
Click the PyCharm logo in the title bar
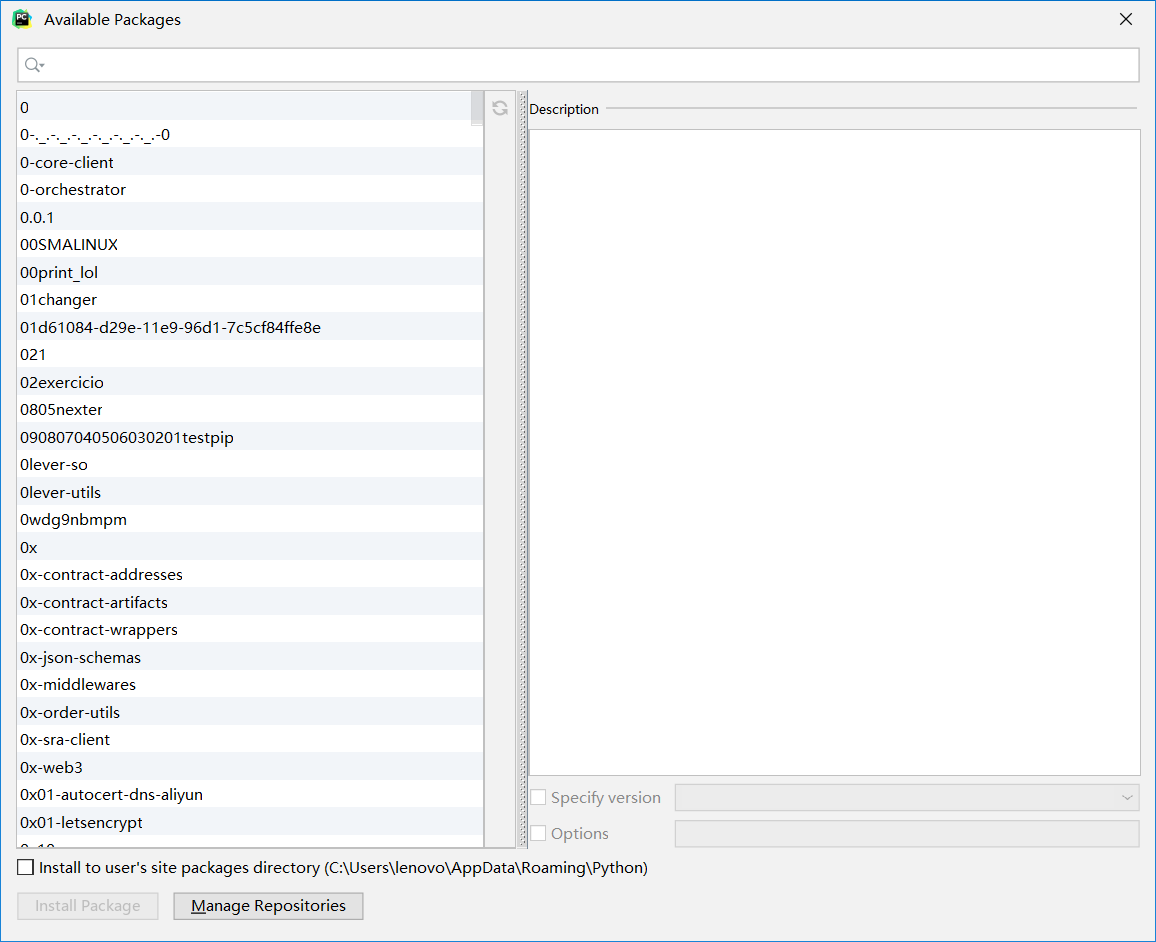click(21, 18)
